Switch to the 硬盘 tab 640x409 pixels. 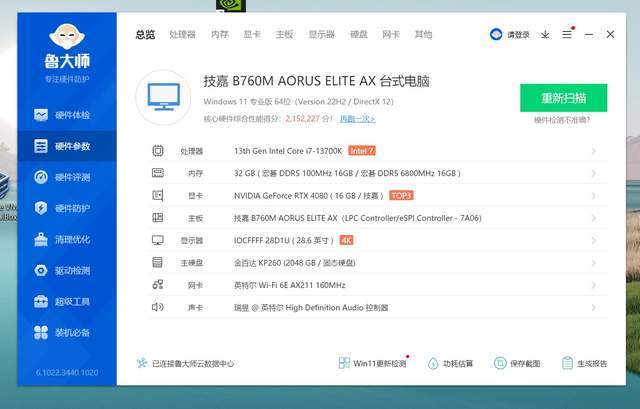(359, 35)
